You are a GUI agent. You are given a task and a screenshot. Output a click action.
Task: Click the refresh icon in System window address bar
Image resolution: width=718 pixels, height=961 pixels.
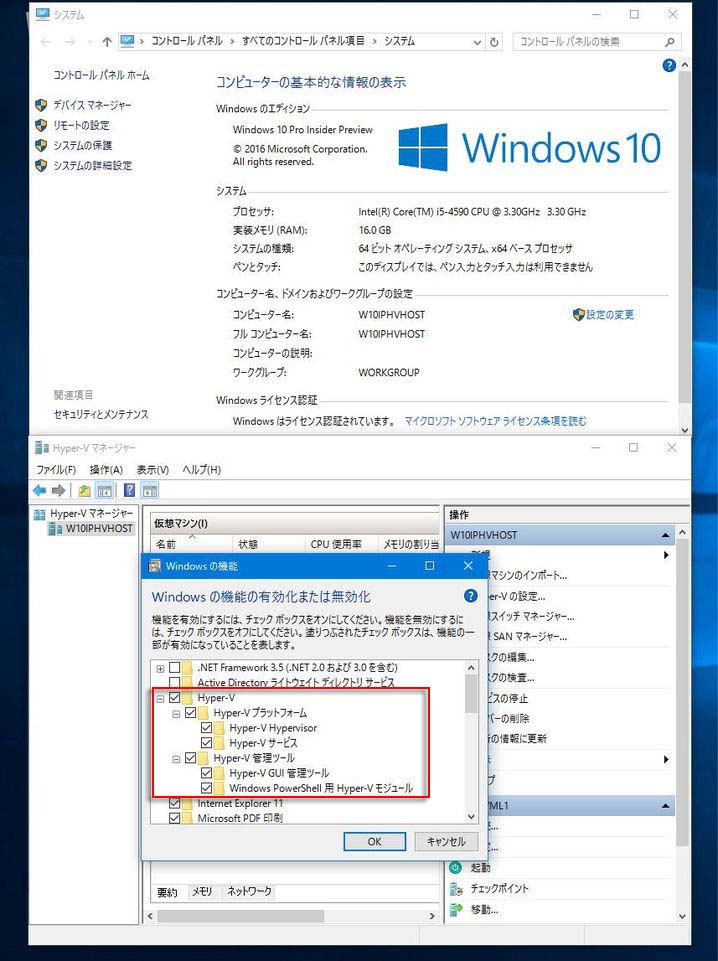click(x=494, y=42)
